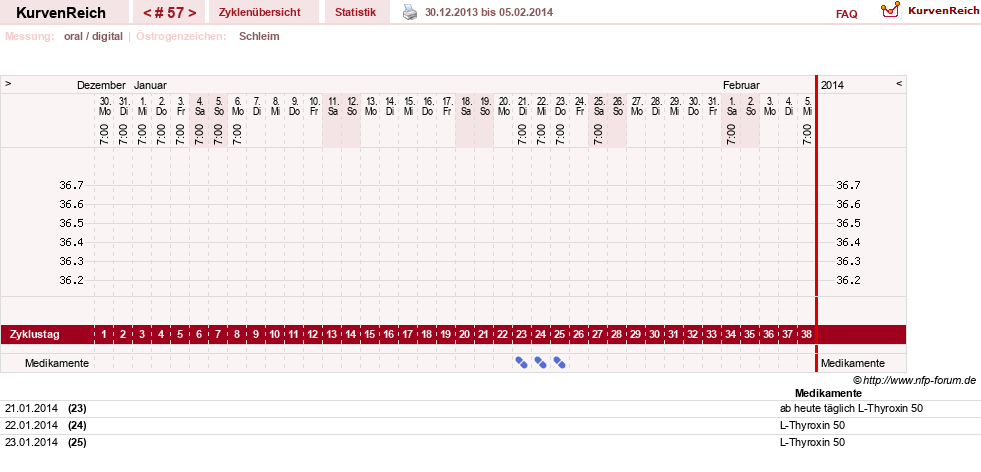Click the 'Dezember' month label
The height and width of the screenshot is (472, 981).
(x=101, y=85)
